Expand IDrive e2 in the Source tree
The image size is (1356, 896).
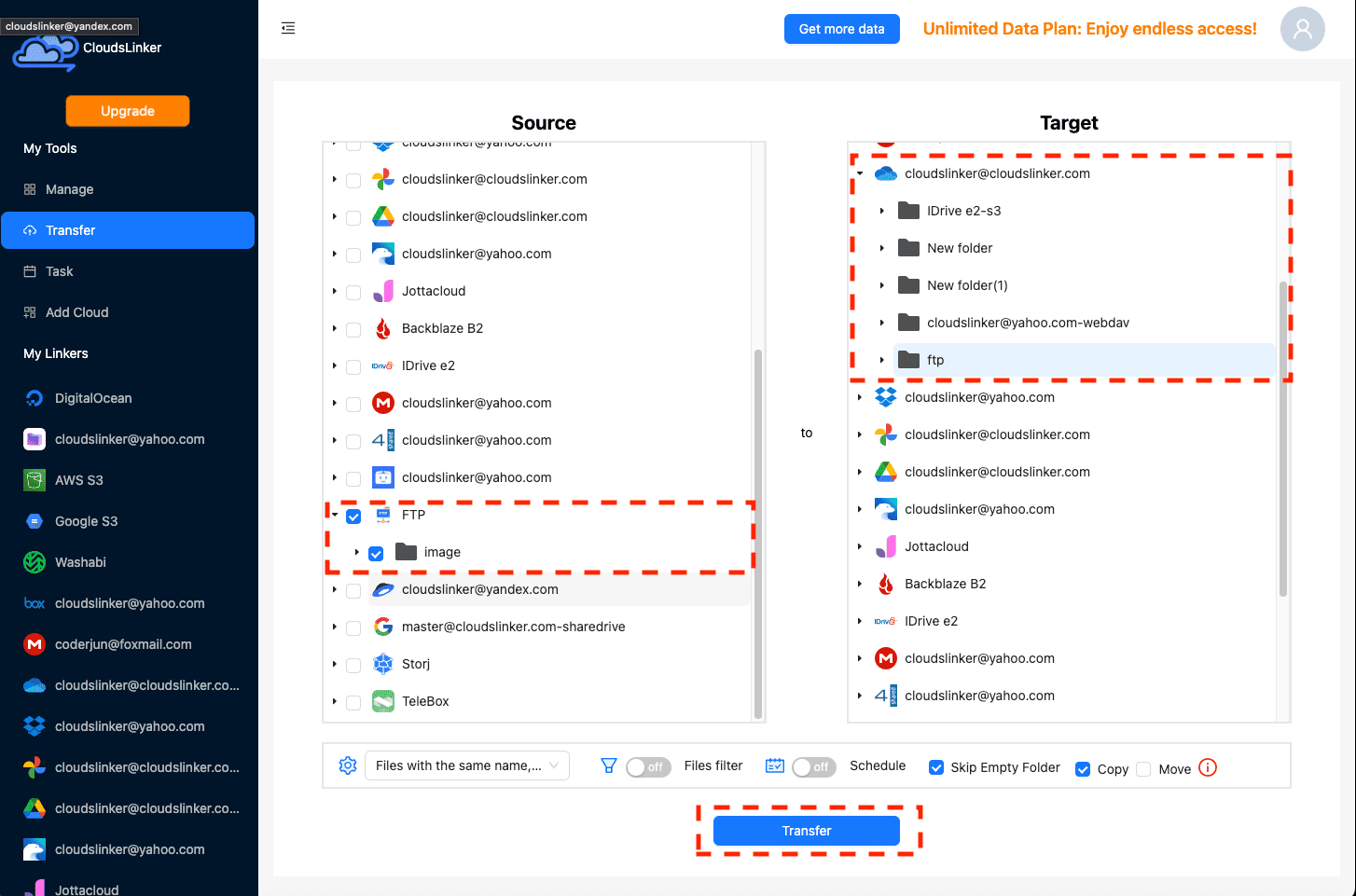coord(335,365)
